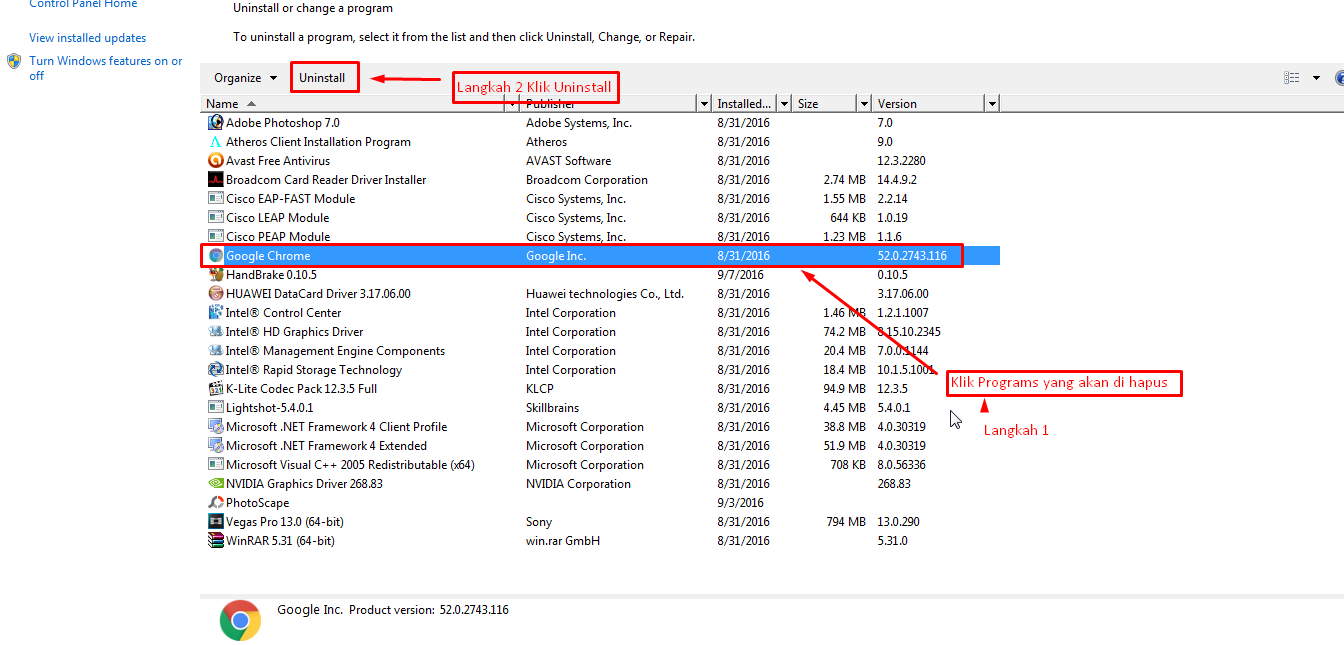The image size is (1344, 645).
Task: Click the PhotoScape icon
Action: [215, 503]
